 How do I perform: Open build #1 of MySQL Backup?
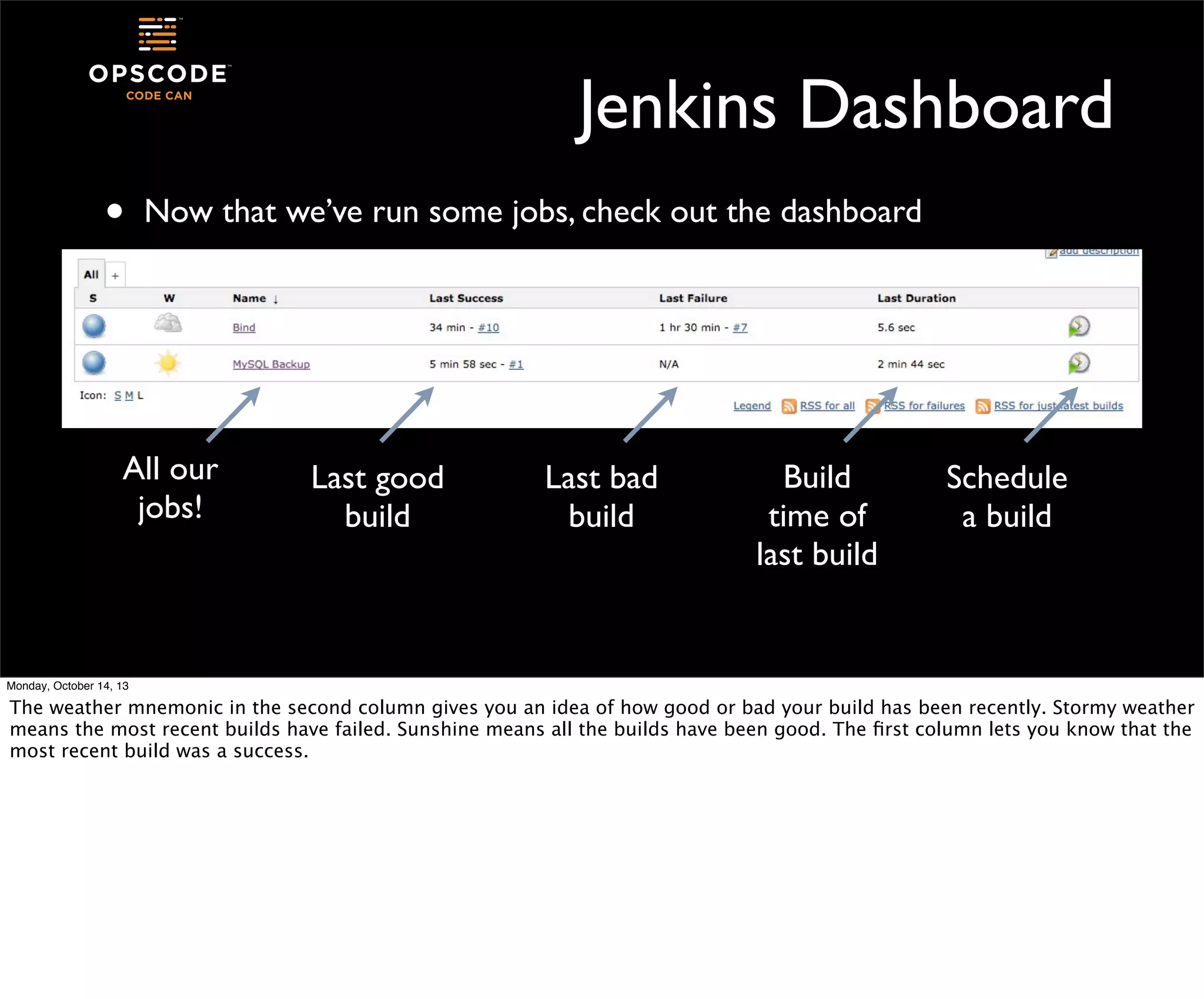[516, 365]
